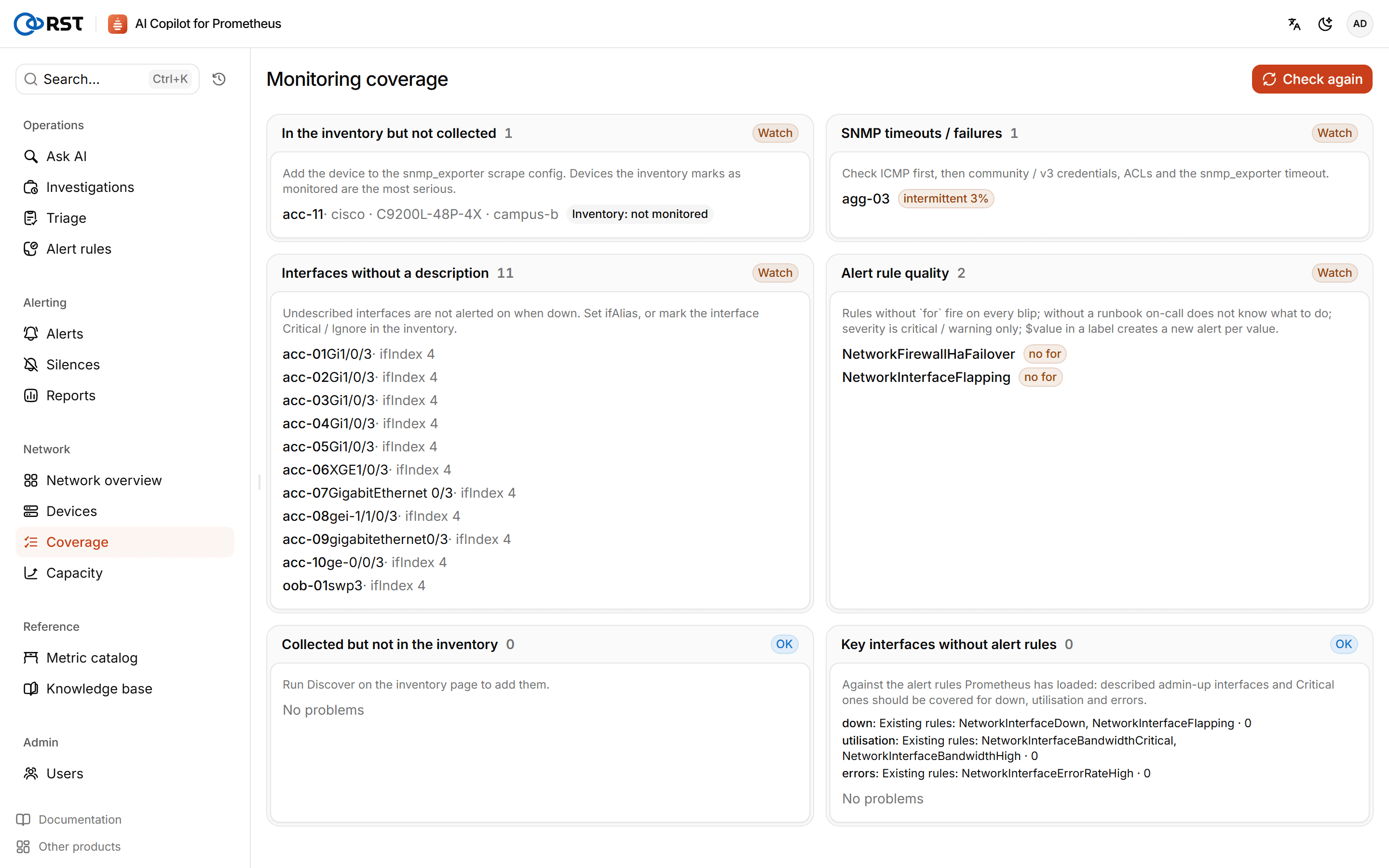This screenshot has height=868, width=1389.
Task: Click Watch badge on Alert rule quality card
Action: 1335,273
